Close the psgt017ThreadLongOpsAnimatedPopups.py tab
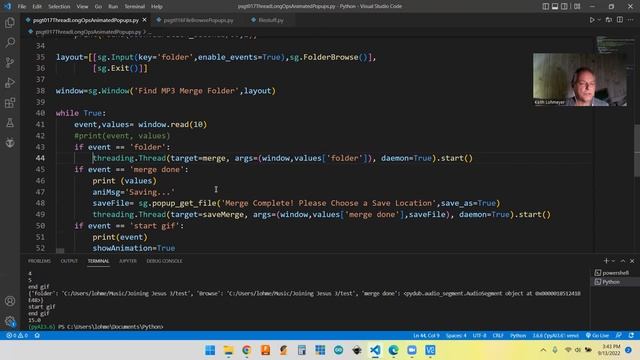The image size is (640, 360). (144, 20)
